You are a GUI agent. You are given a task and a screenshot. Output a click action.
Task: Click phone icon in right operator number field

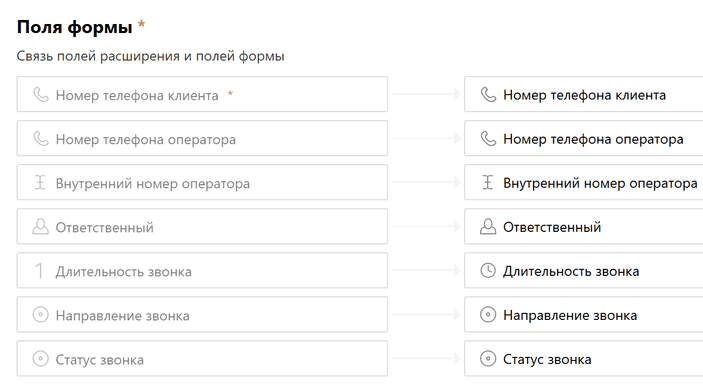(x=488, y=138)
